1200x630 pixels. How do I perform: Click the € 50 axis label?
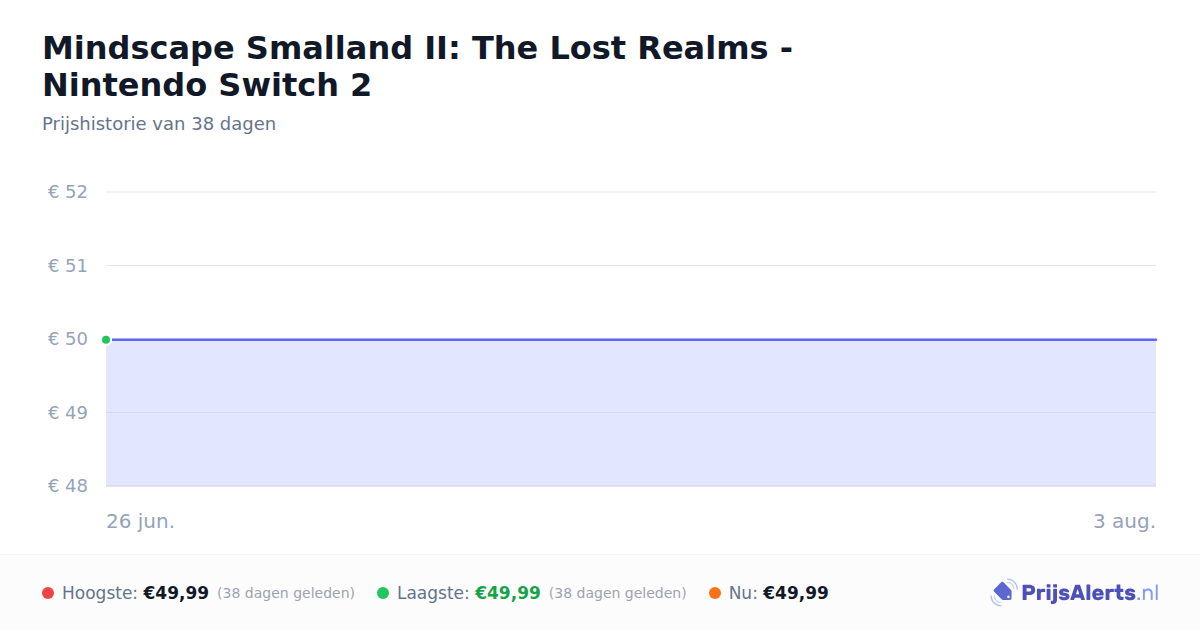68,339
